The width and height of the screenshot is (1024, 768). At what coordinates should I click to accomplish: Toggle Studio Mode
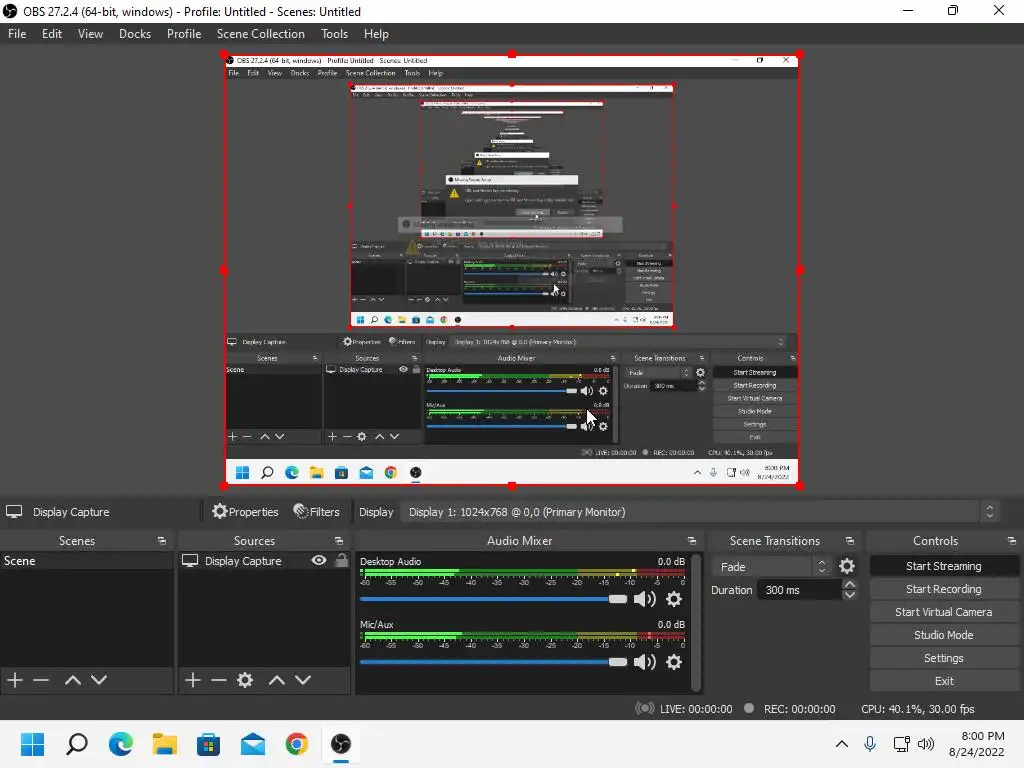(944, 635)
